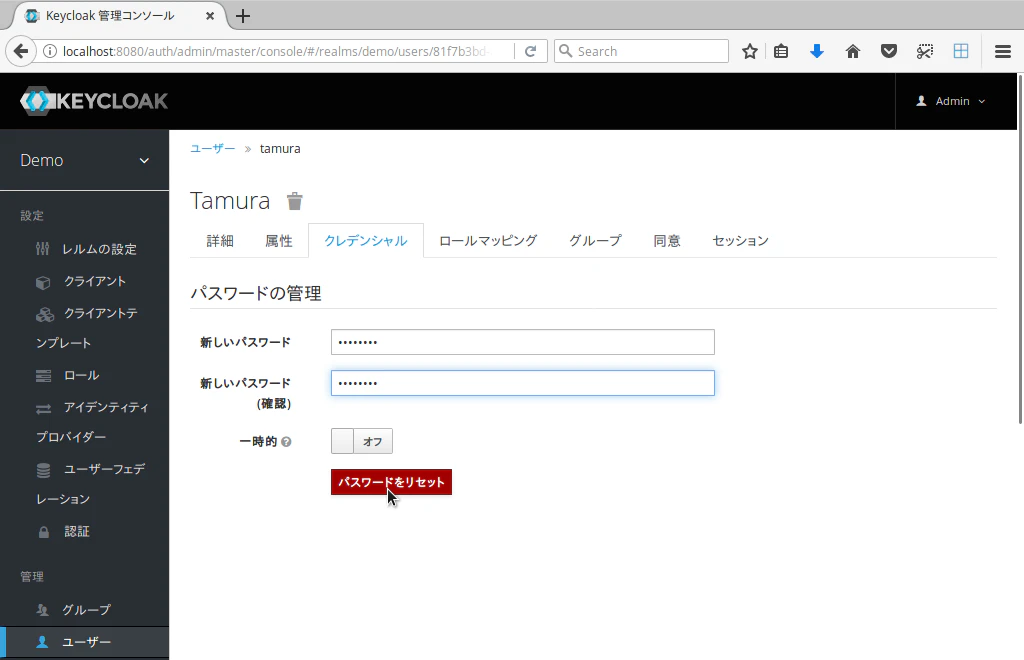Click the page vertical scrollbar
Viewport: 1024px width, 660px height.
pyautogui.click(x=1020, y=248)
